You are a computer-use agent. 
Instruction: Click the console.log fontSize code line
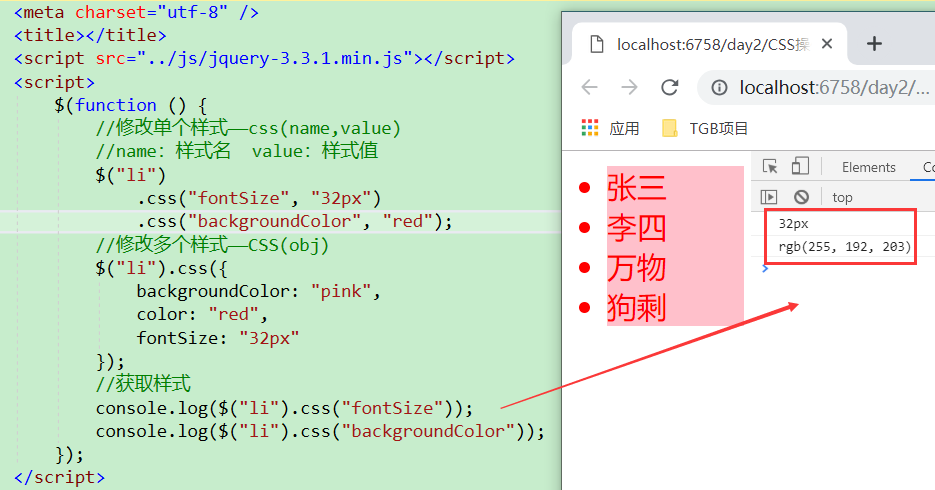point(284,408)
